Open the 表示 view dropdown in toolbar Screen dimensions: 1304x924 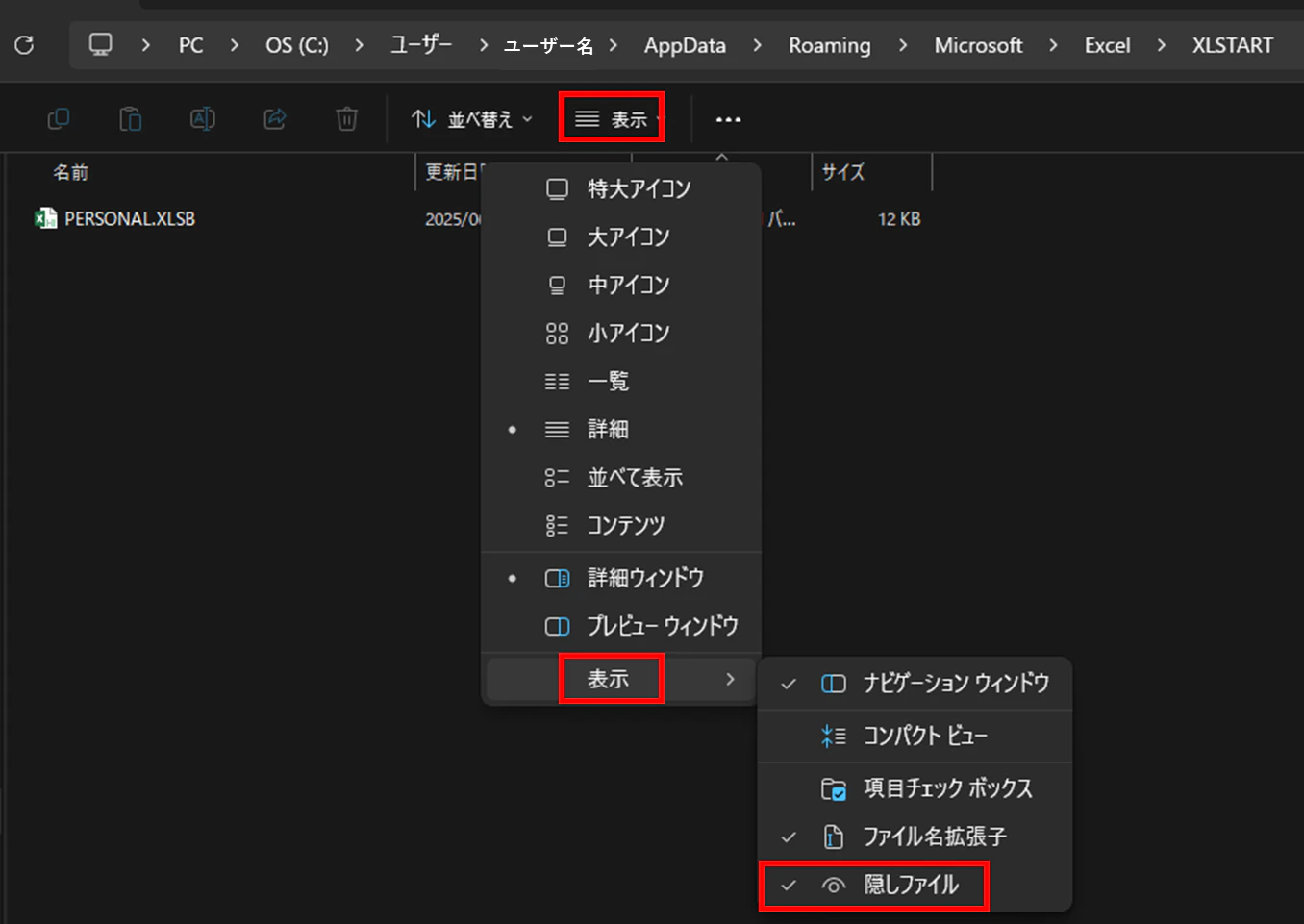tap(612, 119)
